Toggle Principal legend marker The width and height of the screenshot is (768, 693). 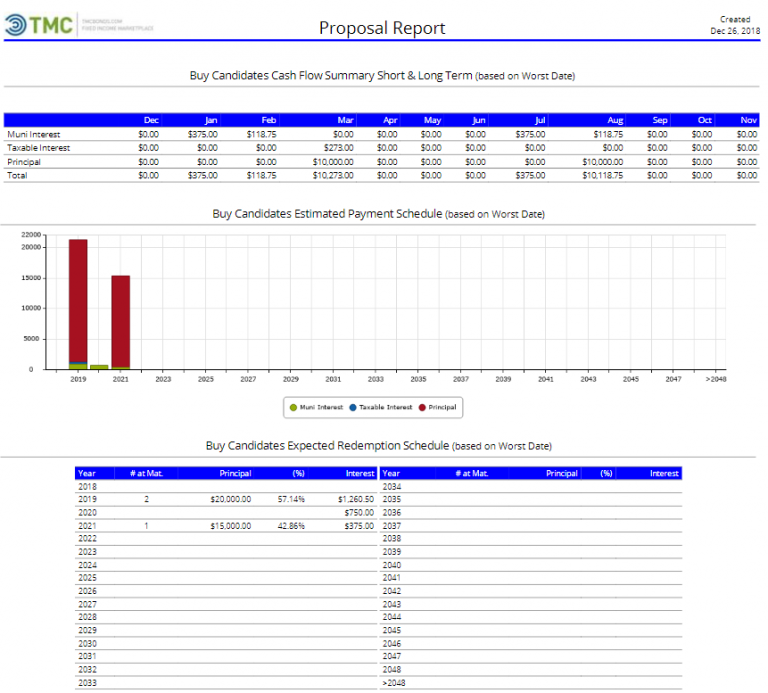click(422, 407)
